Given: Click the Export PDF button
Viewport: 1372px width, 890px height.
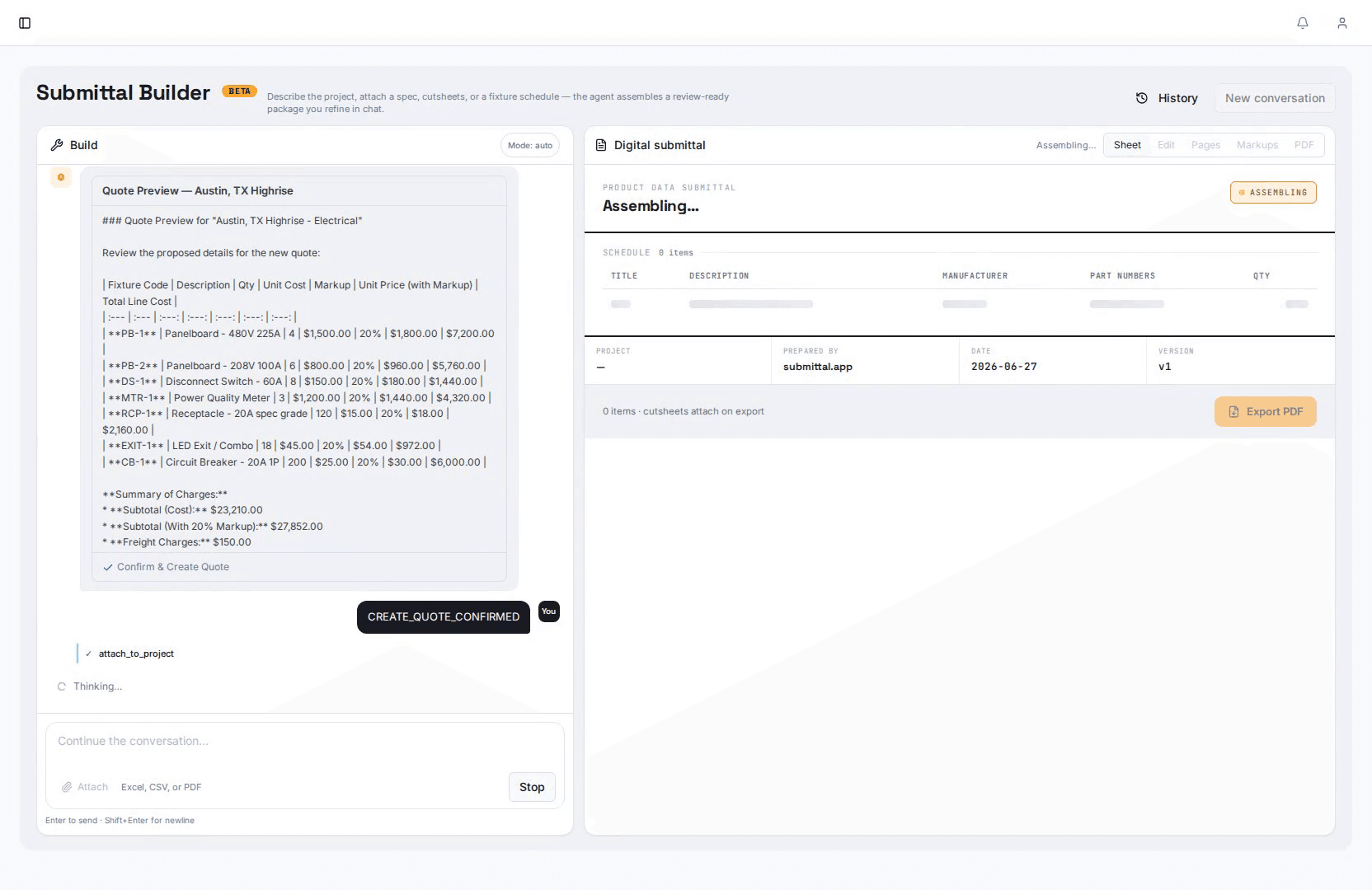Looking at the screenshot, I should [x=1265, y=412].
